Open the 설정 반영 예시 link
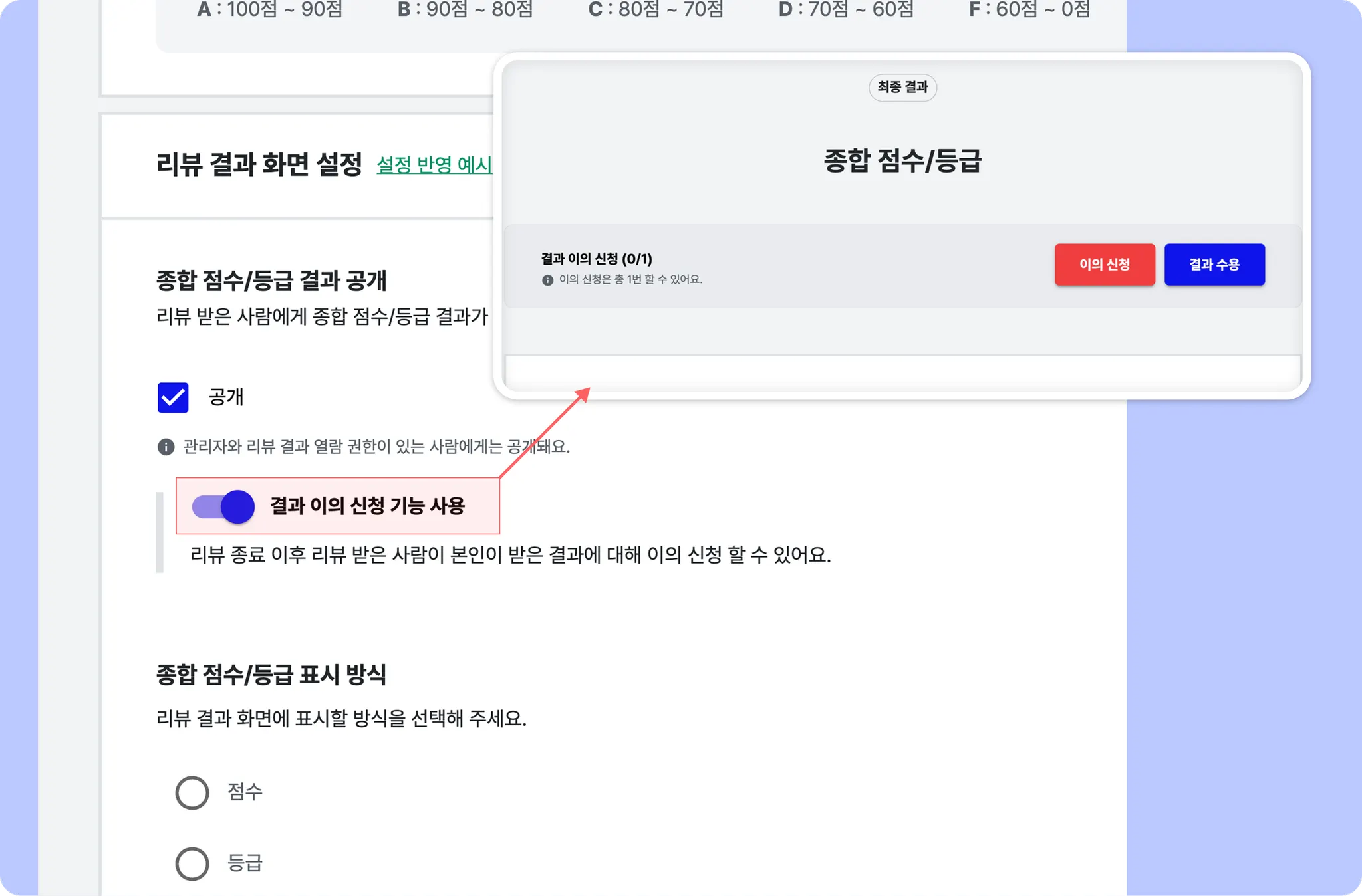This screenshot has width=1362, height=896. point(434,165)
